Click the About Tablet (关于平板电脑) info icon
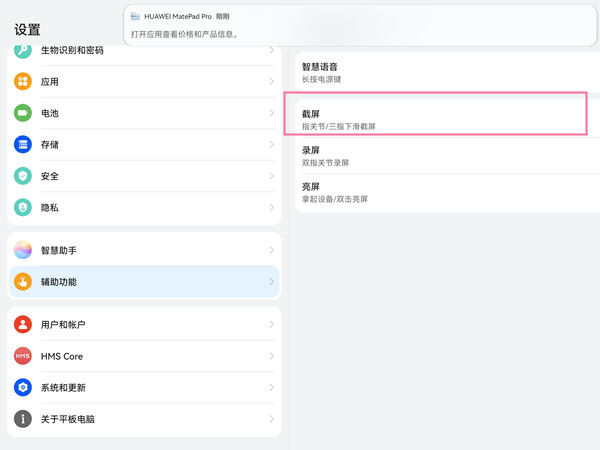 (23, 419)
